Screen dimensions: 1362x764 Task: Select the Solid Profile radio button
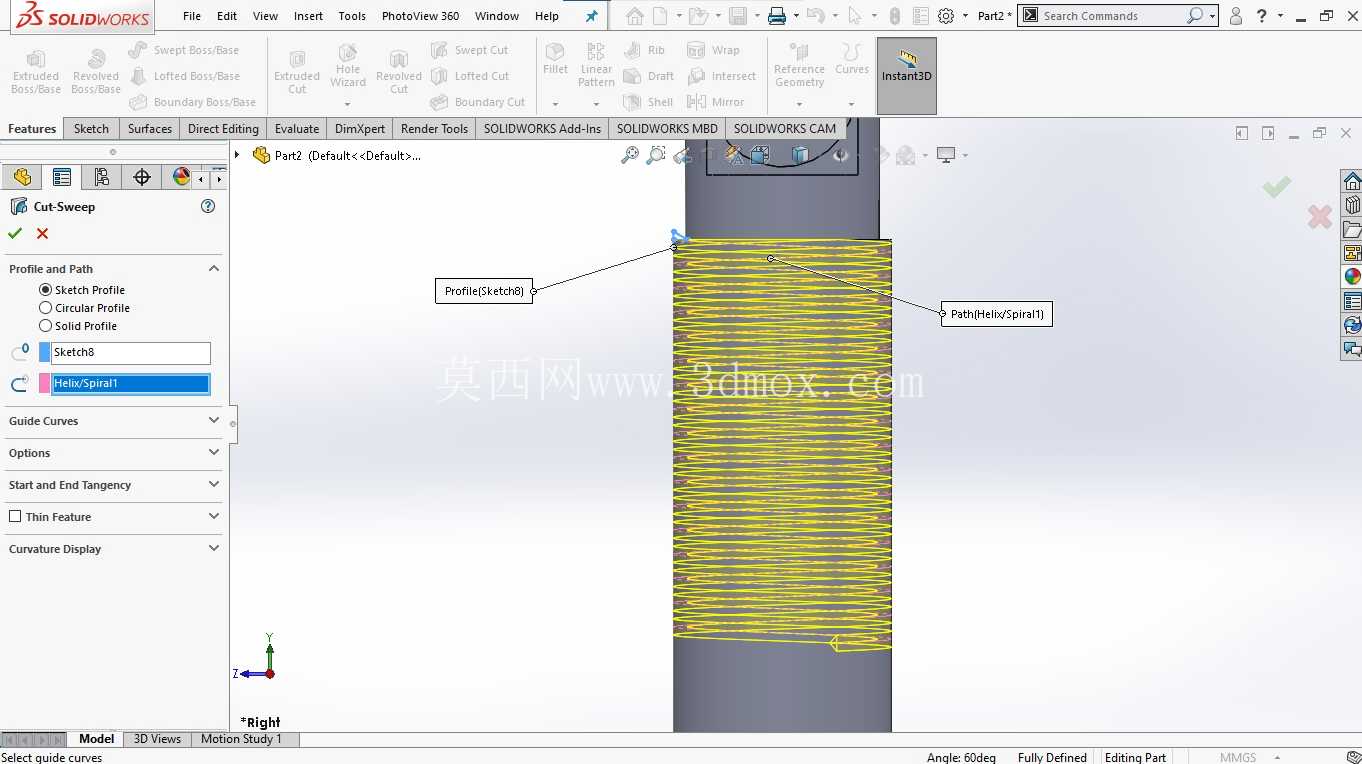point(45,326)
